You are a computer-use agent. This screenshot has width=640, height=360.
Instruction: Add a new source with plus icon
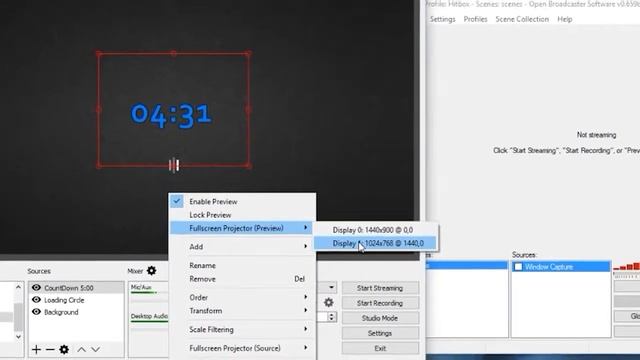(x=36, y=349)
